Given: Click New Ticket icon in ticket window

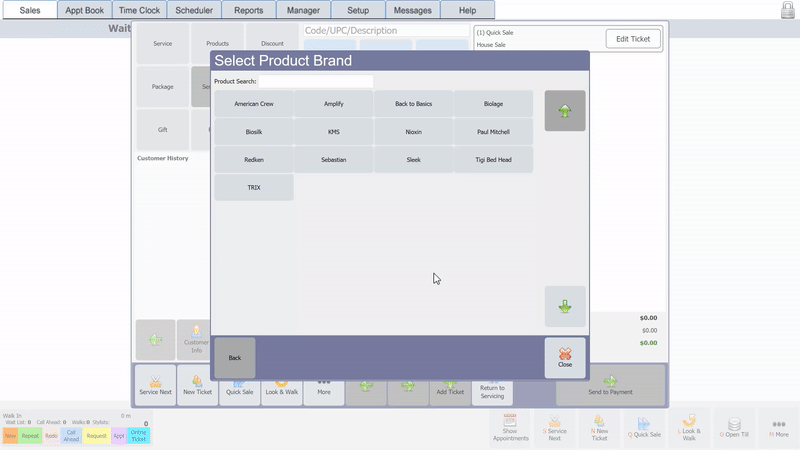Looking at the screenshot, I should tap(197, 385).
